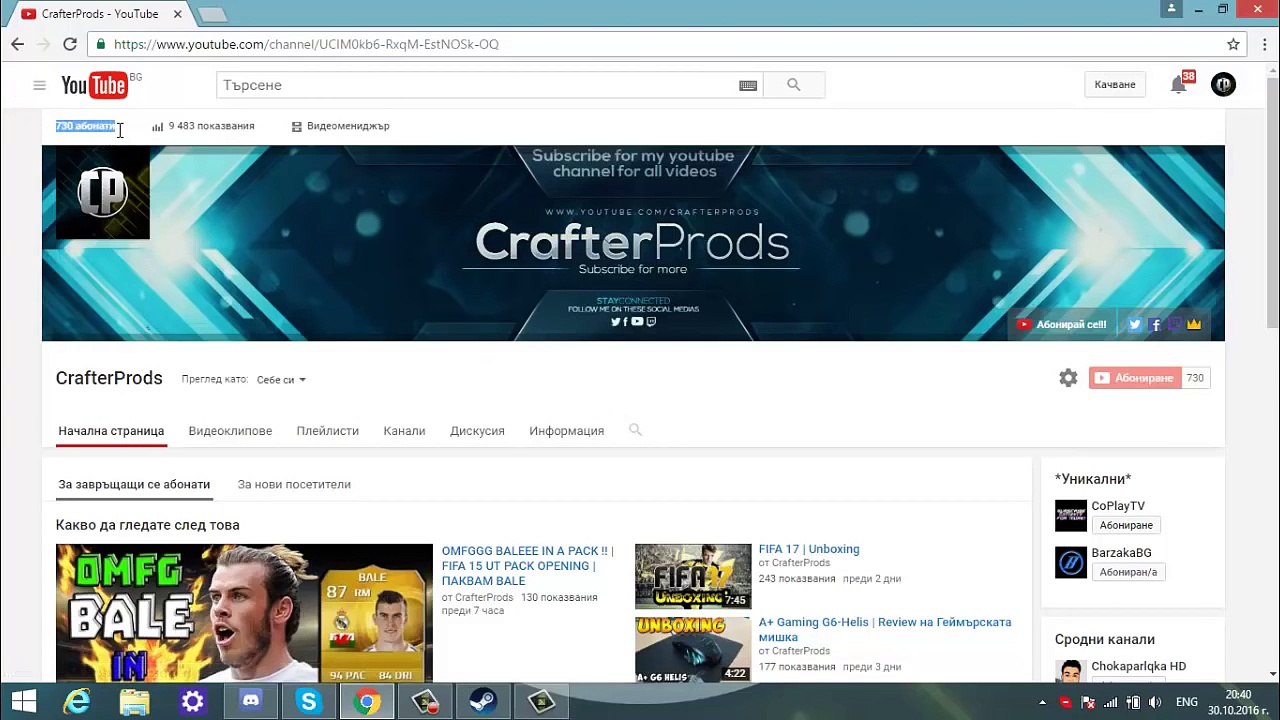Open 'Абонирай се!!!' banner link
This screenshot has height=720, width=1280.
coord(1061,324)
